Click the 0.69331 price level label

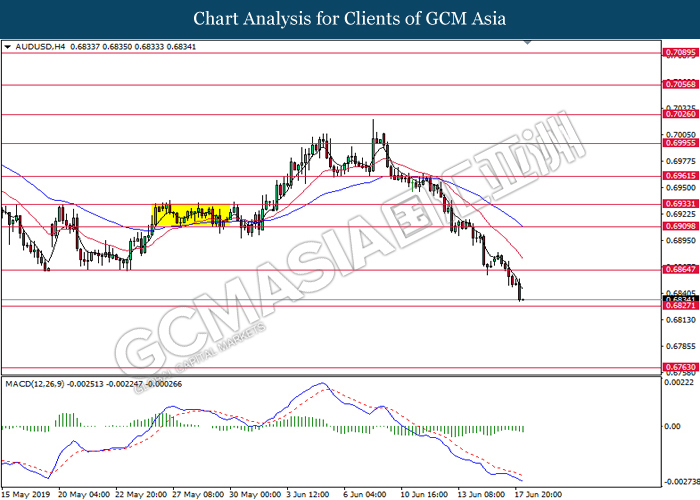click(680, 204)
